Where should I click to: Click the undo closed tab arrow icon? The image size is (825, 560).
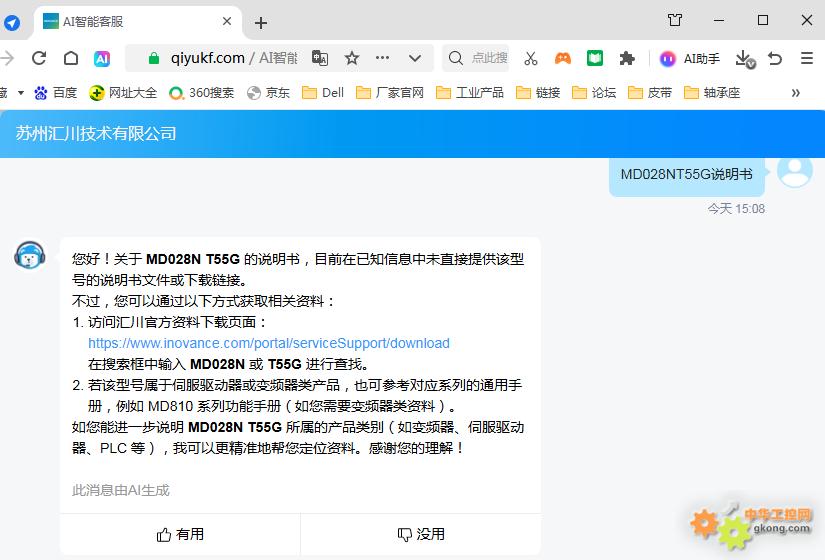tap(775, 58)
